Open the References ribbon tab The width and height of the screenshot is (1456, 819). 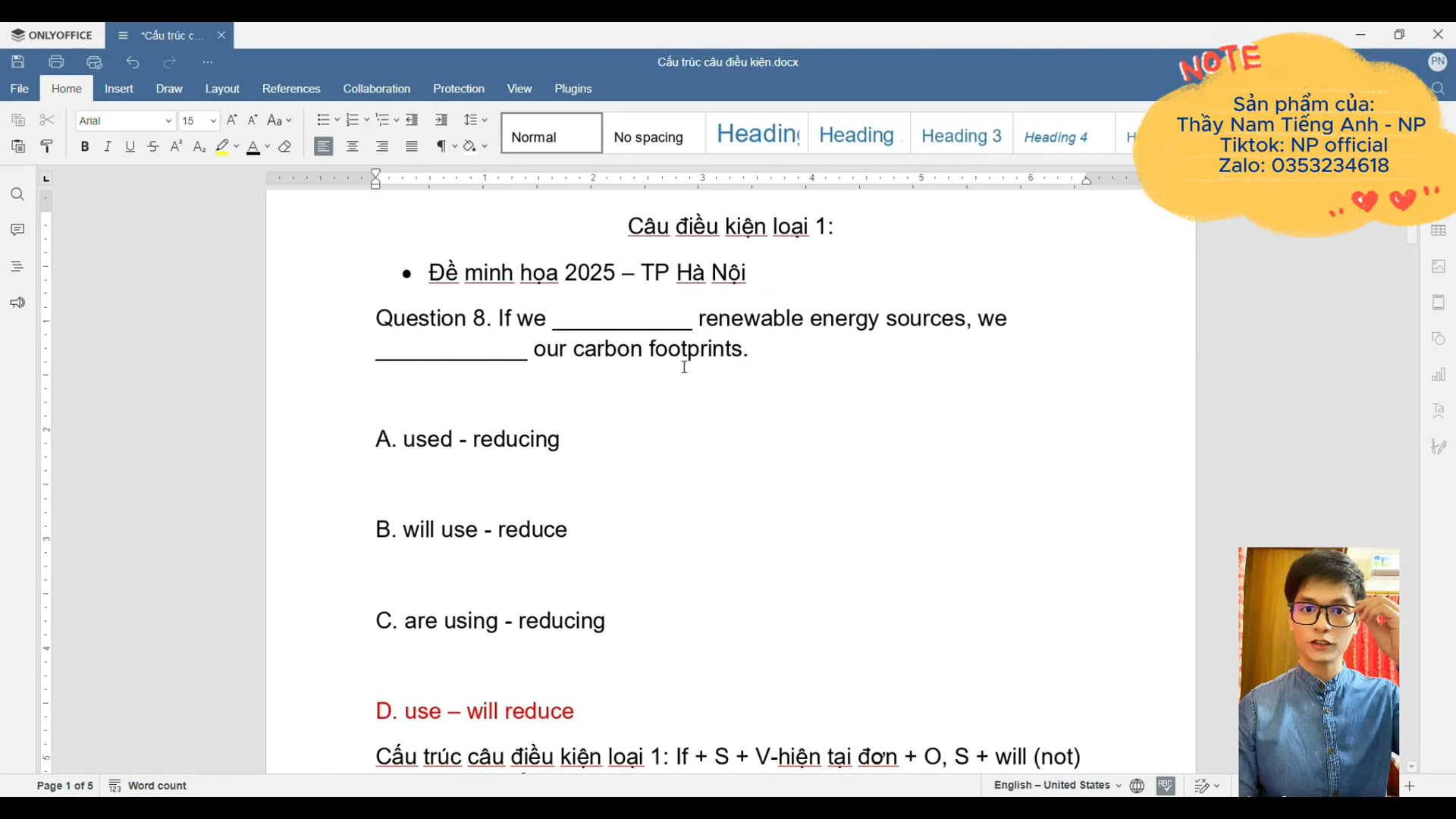point(291,89)
